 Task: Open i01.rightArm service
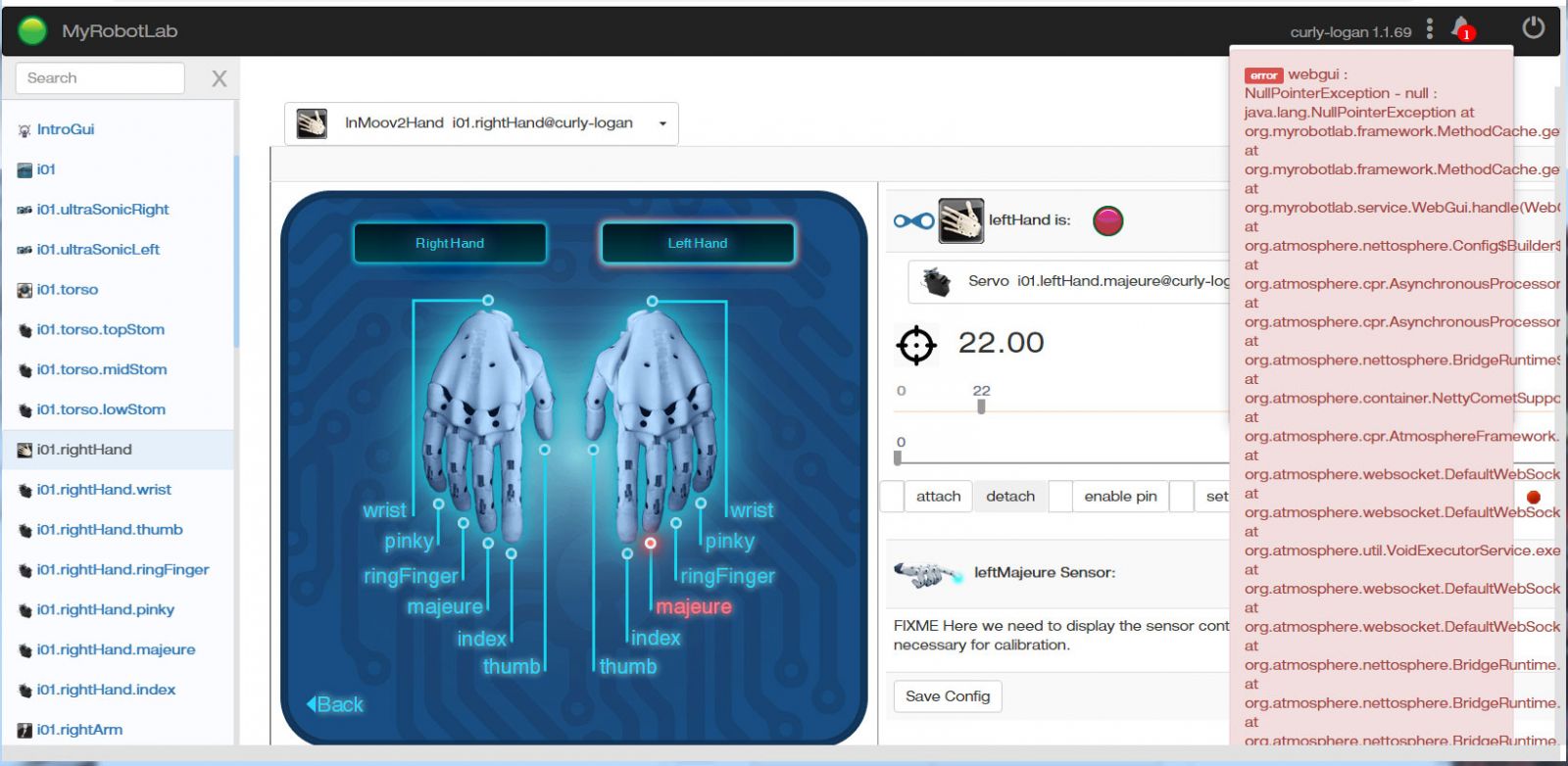[79, 730]
